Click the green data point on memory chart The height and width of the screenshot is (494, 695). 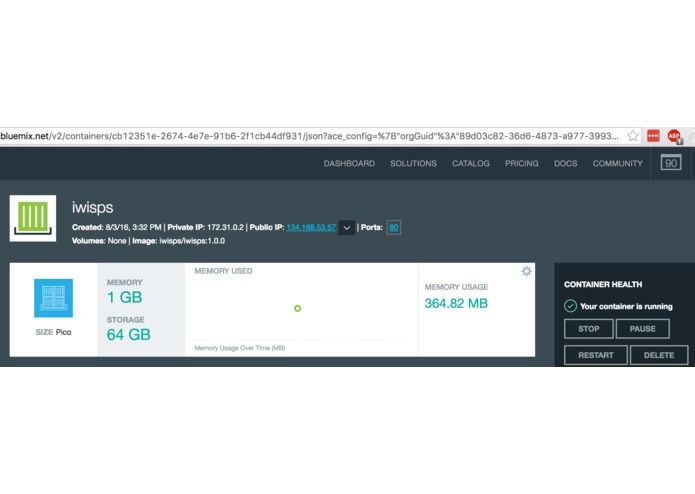(x=297, y=308)
